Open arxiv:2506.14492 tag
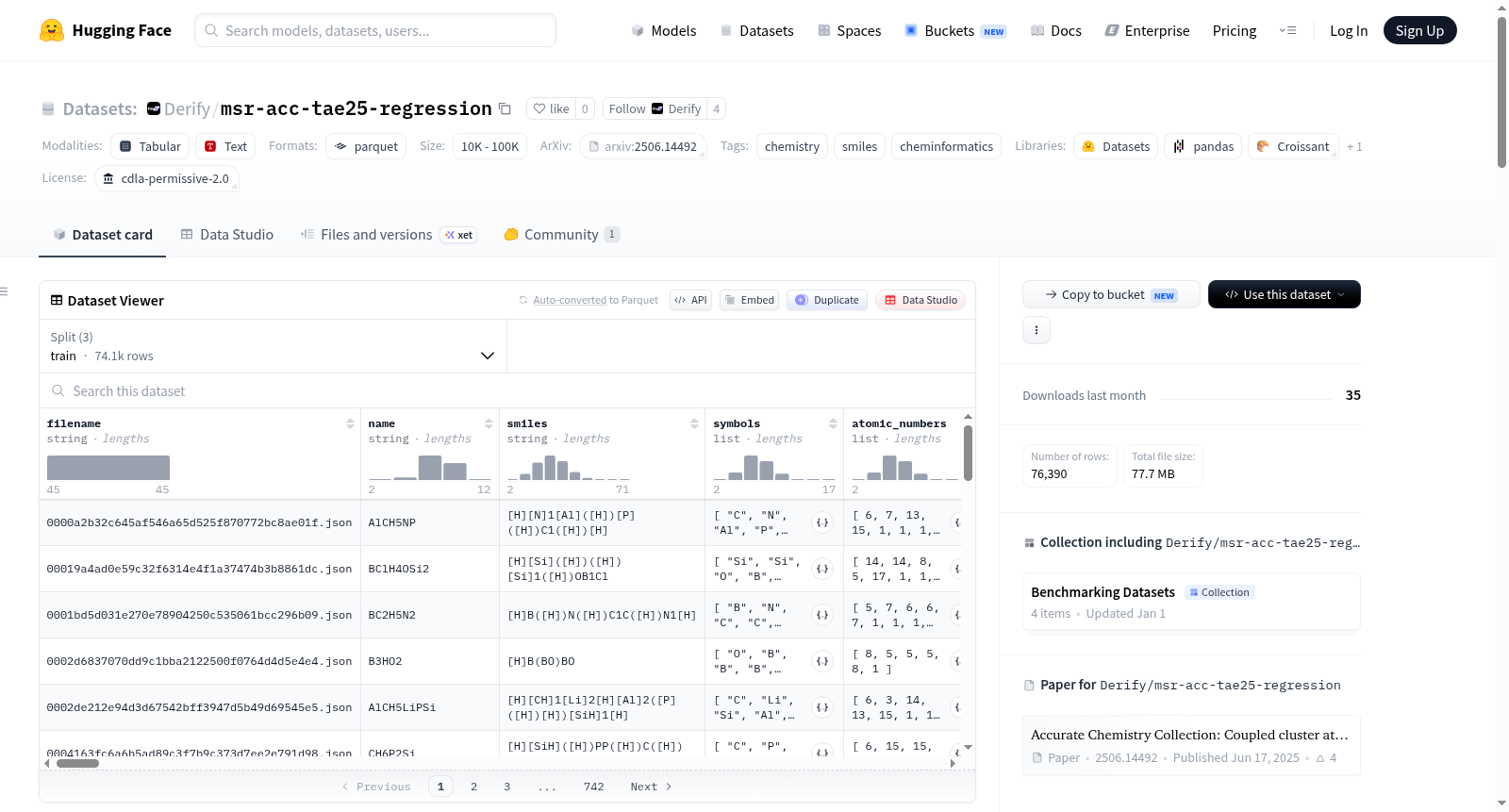This screenshot has width=1509, height=812. (x=642, y=146)
